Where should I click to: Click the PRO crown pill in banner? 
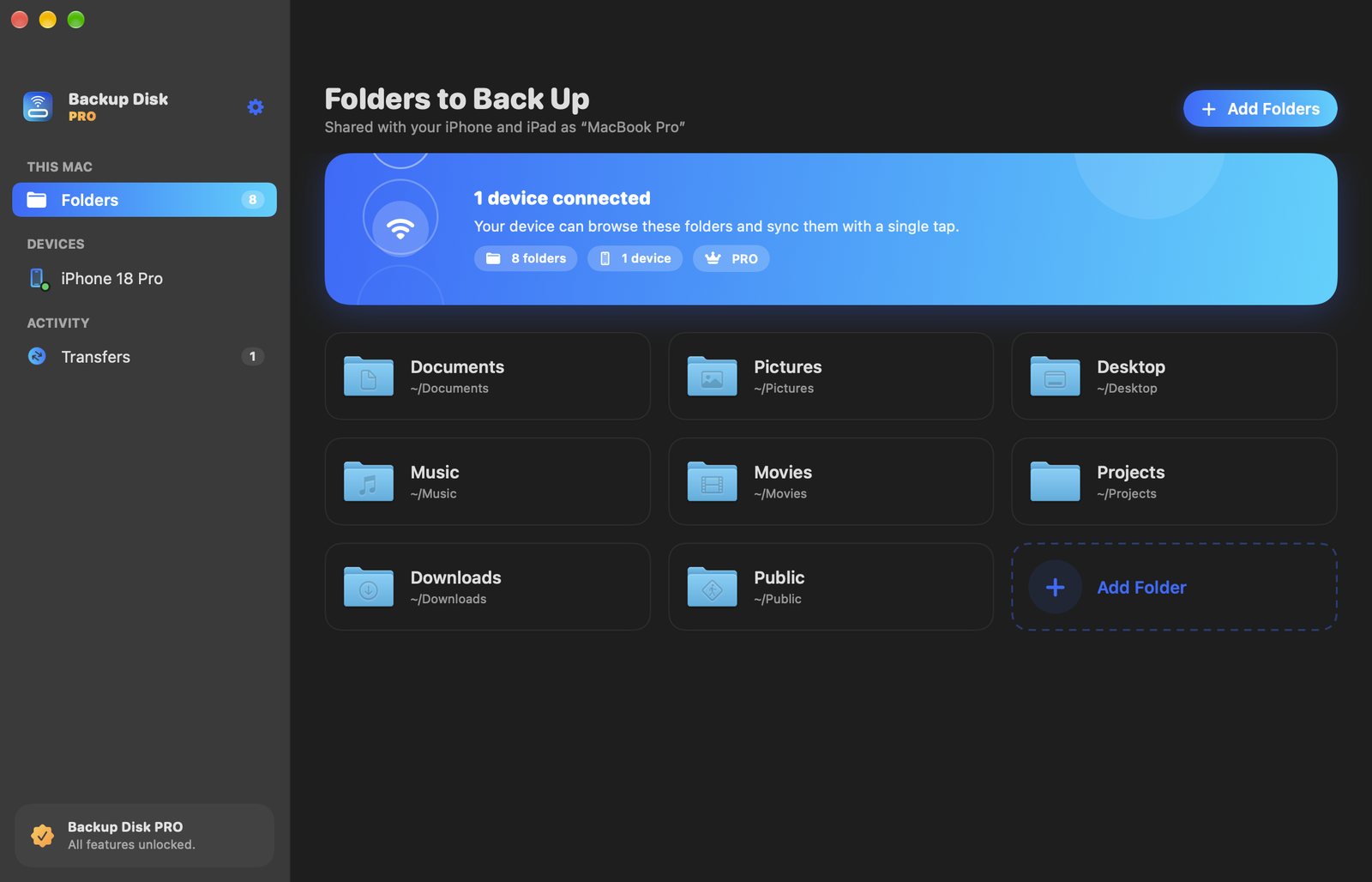pos(731,258)
